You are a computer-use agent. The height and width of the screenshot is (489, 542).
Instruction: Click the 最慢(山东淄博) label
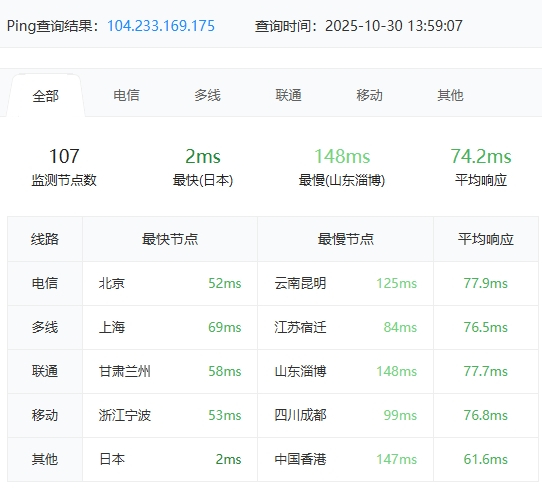click(x=342, y=180)
